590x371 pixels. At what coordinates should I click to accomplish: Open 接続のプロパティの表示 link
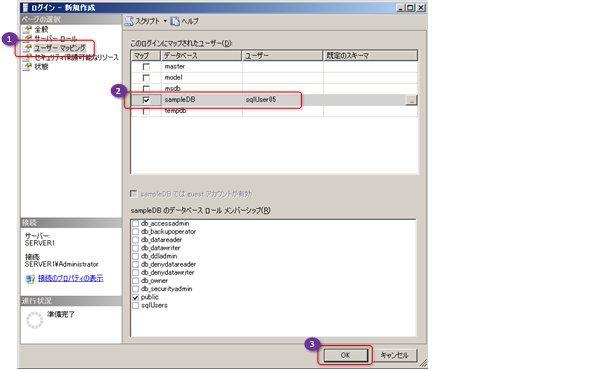[70, 278]
